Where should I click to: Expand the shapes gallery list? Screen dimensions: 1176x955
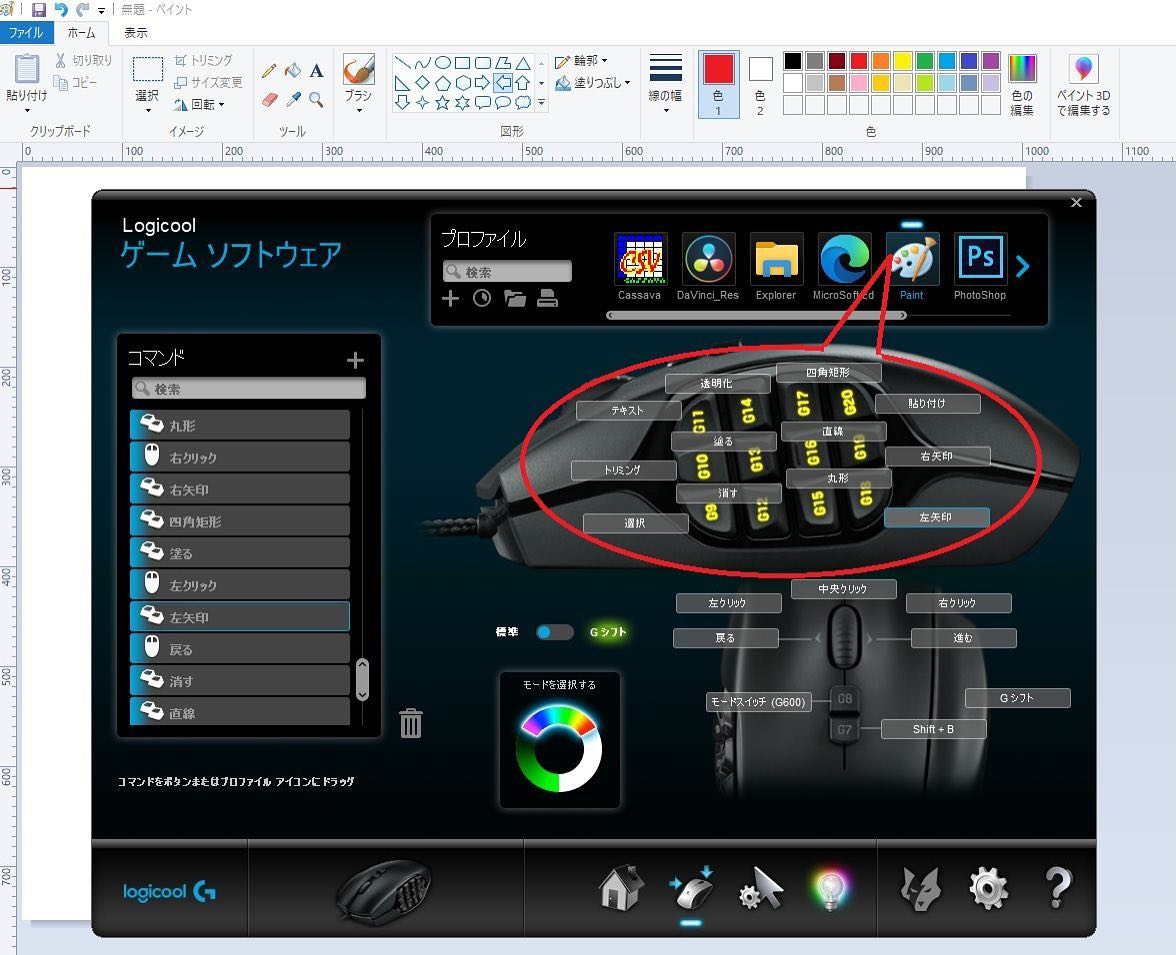[x=542, y=103]
